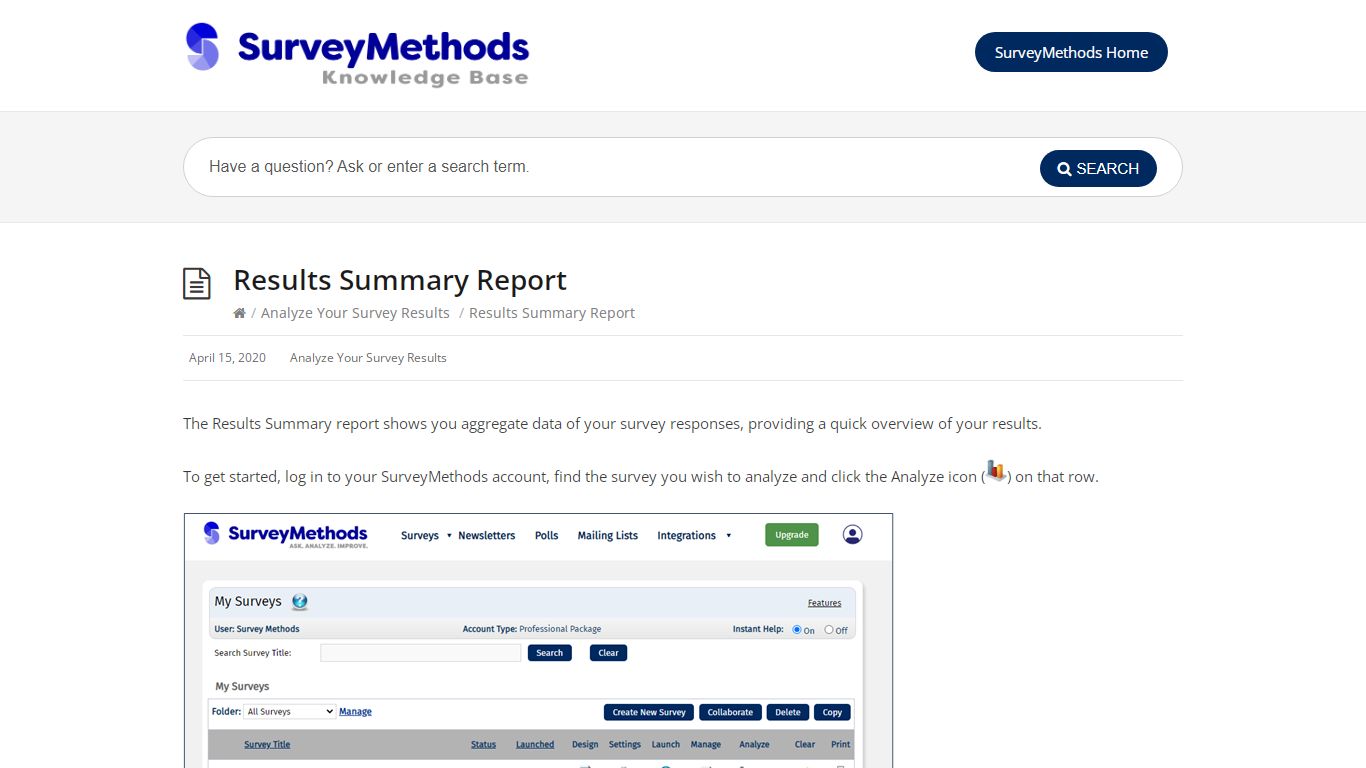Sort by Launched column header
The height and width of the screenshot is (768, 1366).
click(535, 744)
